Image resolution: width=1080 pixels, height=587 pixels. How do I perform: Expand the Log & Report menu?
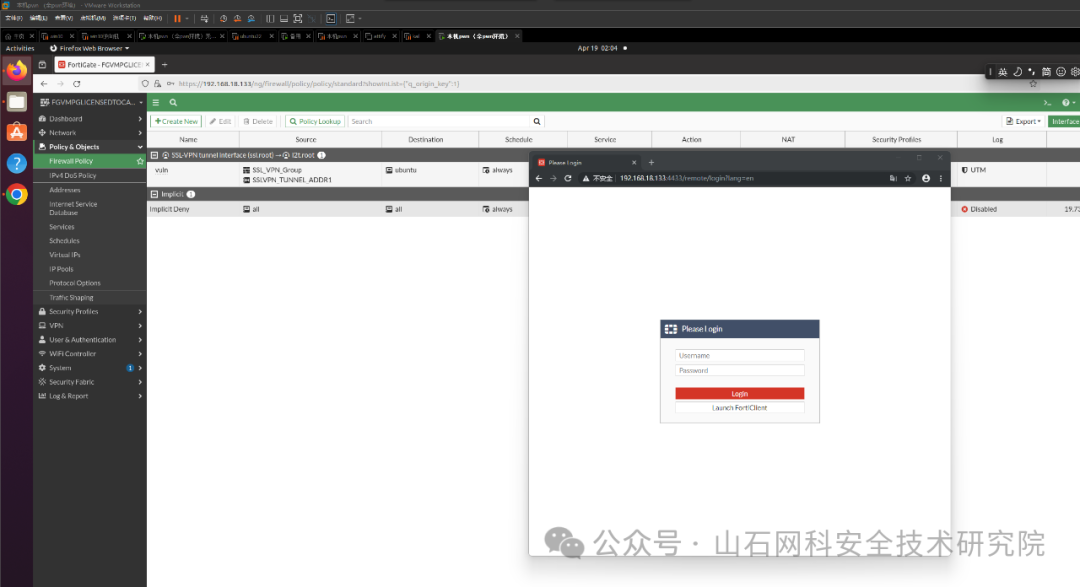pos(90,396)
